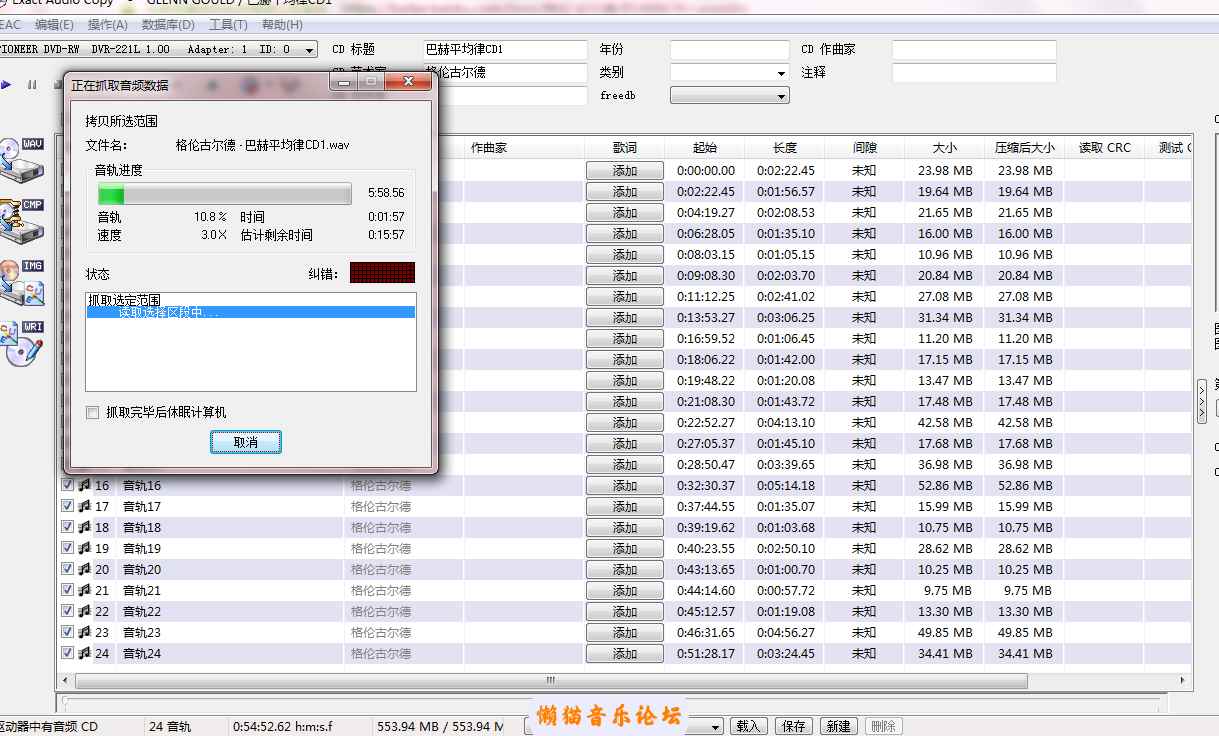Click the size cell 52.86 MB under 大小
1219x736 pixels.
(x=945, y=486)
